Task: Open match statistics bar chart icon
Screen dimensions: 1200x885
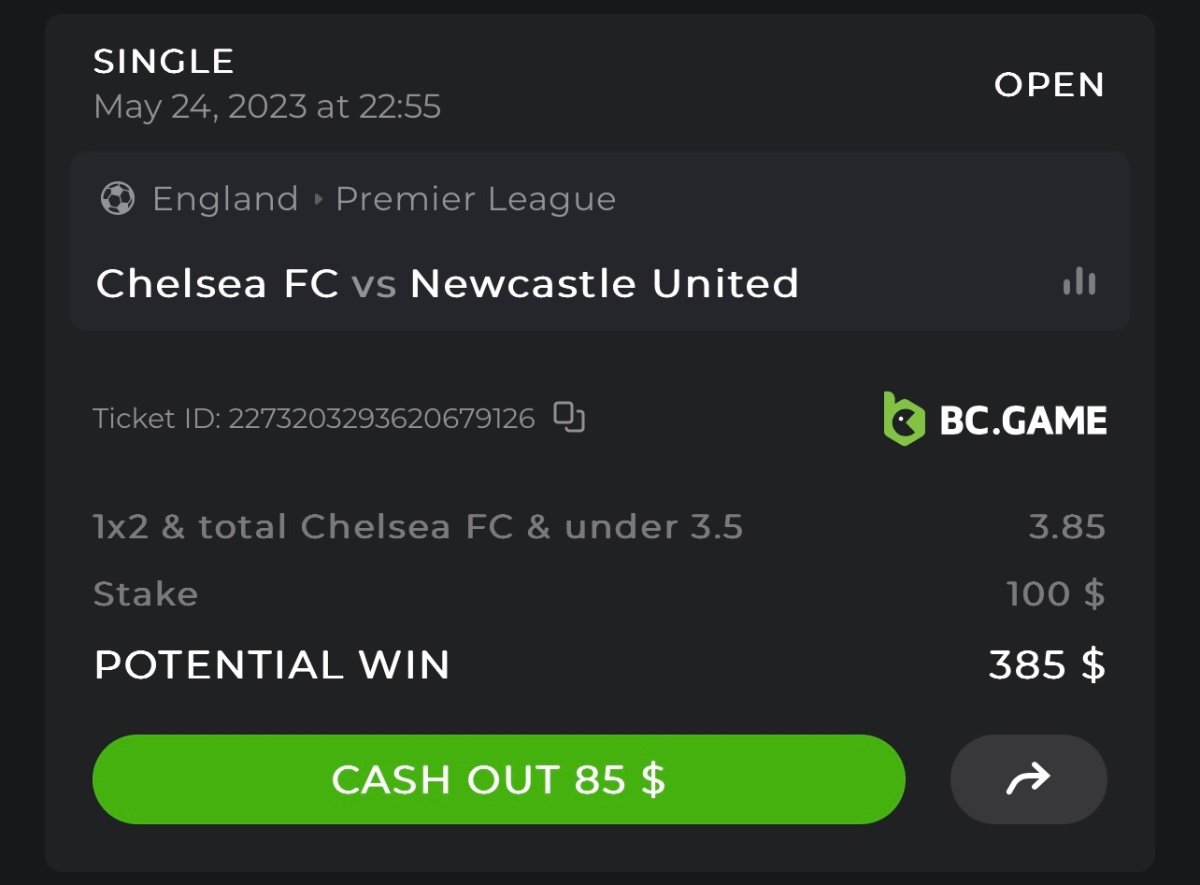Action: [x=1079, y=284]
